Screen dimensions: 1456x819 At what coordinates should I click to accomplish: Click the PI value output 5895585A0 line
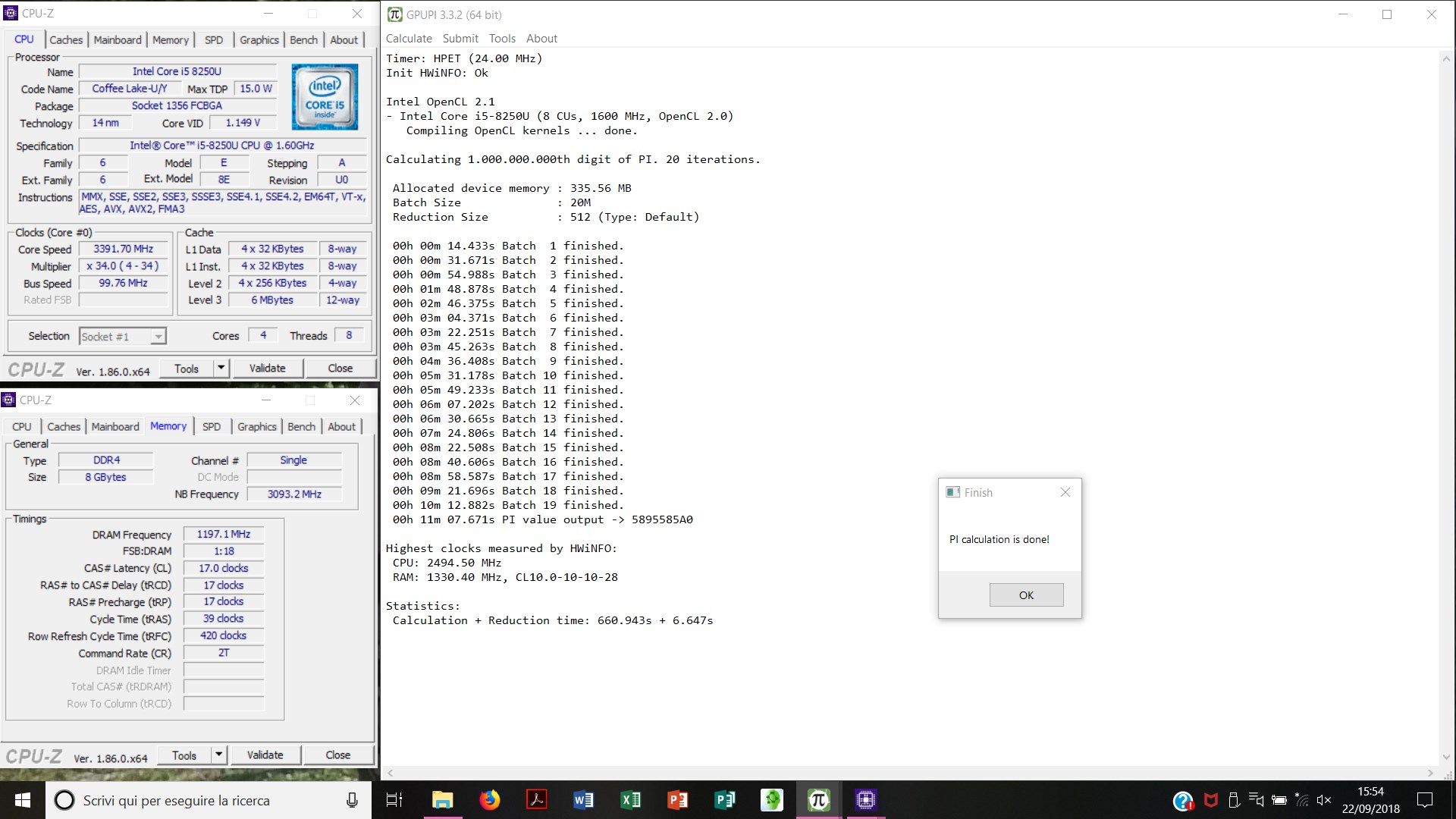543,519
